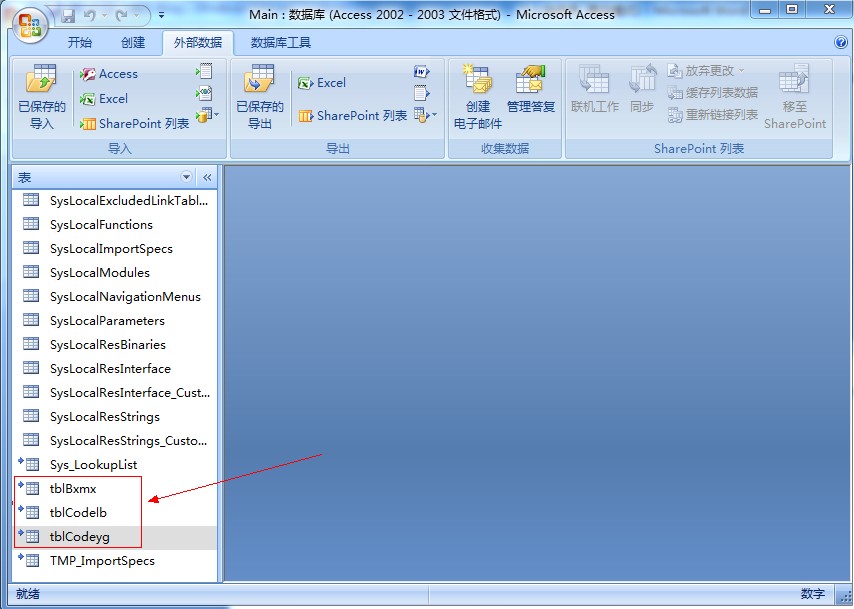Select the SysLocalFunctions table
The image size is (854, 609).
click(x=115, y=224)
